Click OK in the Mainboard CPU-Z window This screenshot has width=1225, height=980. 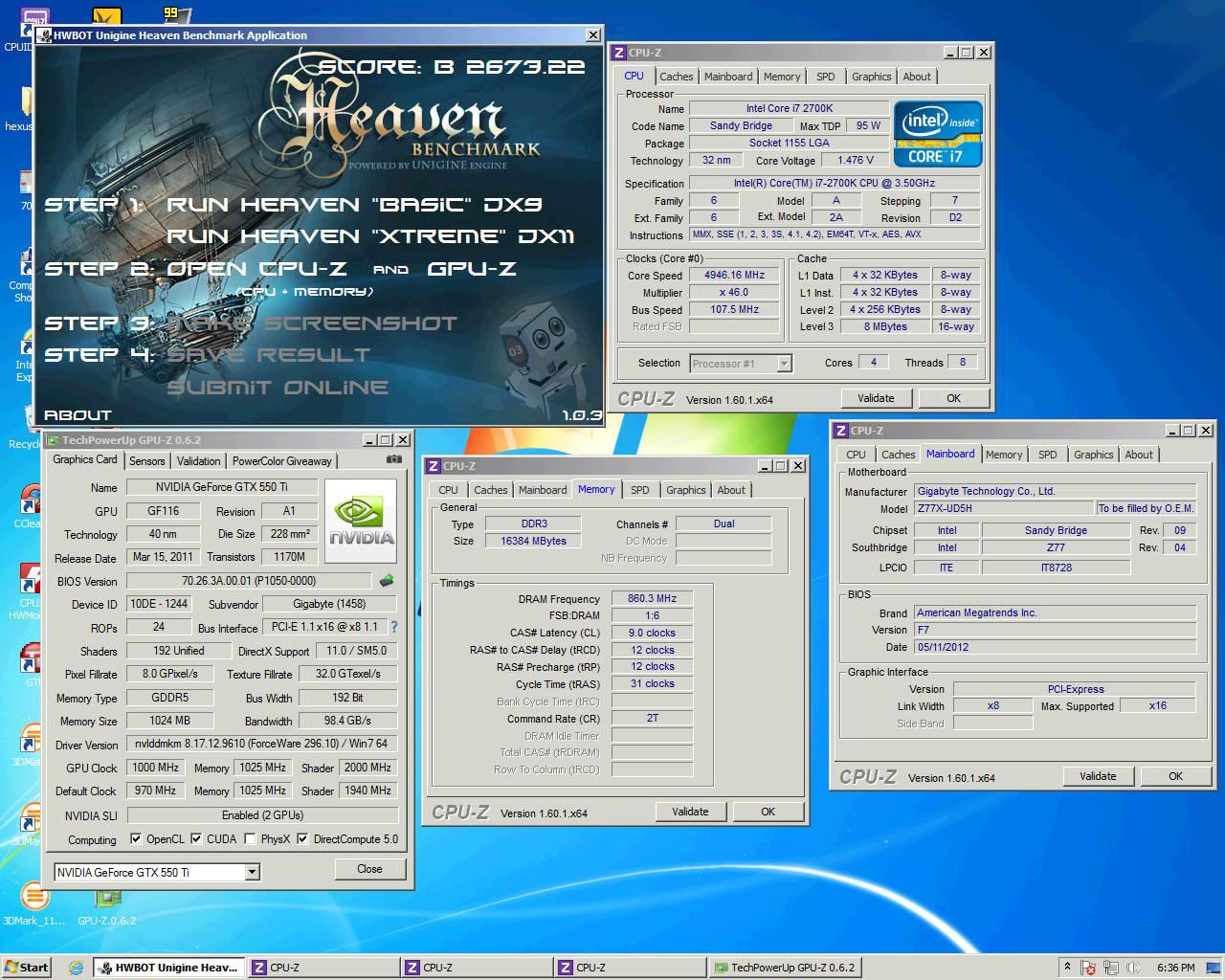(x=1176, y=776)
